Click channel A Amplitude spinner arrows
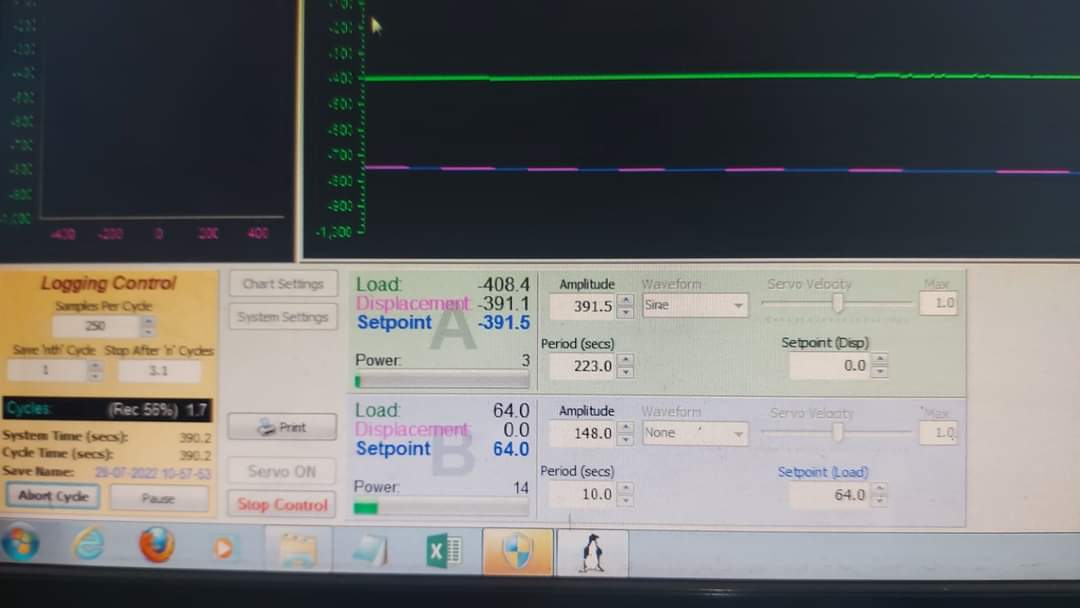Screen dimensions: 1080x608 [x=626, y=307]
